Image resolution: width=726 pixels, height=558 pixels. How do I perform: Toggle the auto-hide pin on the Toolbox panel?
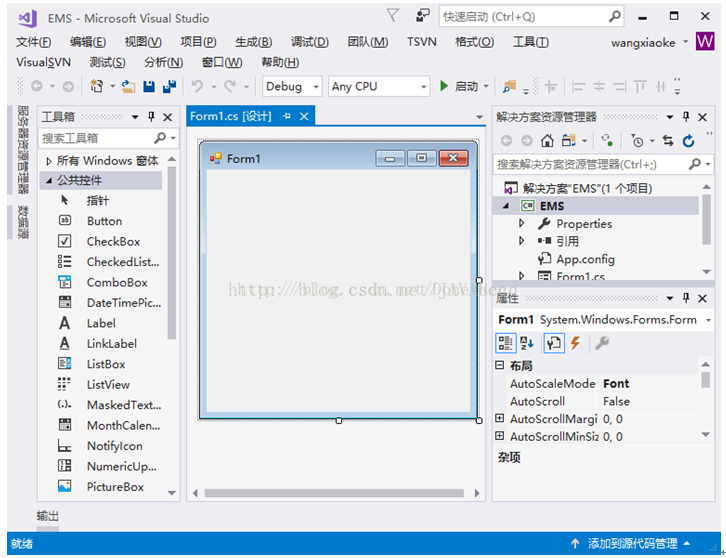pyautogui.click(x=151, y=117)
